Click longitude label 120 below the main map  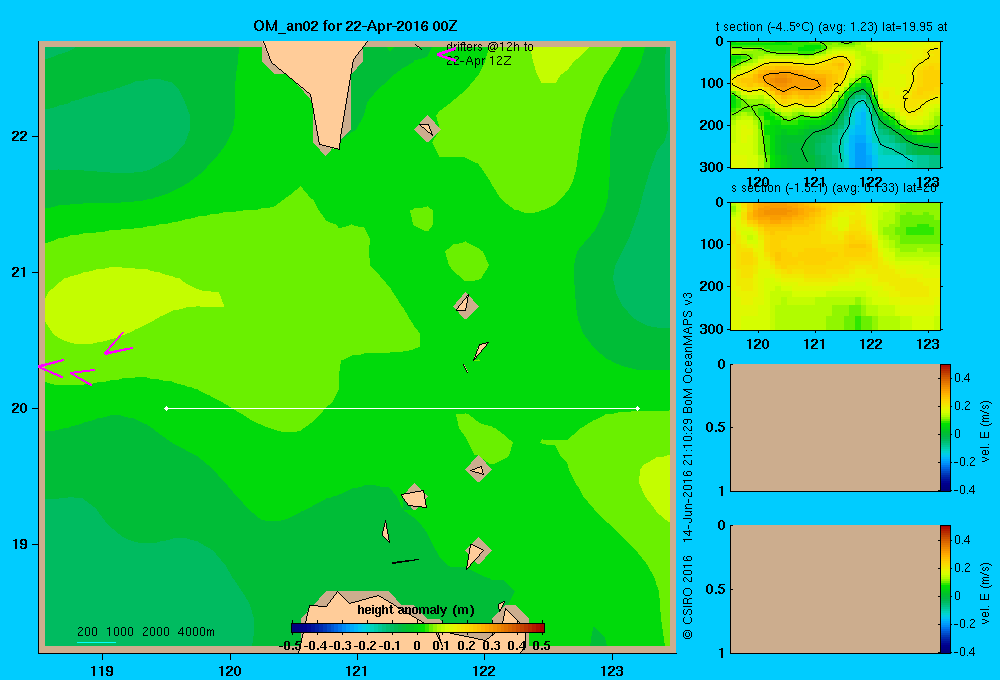point(230,670)
